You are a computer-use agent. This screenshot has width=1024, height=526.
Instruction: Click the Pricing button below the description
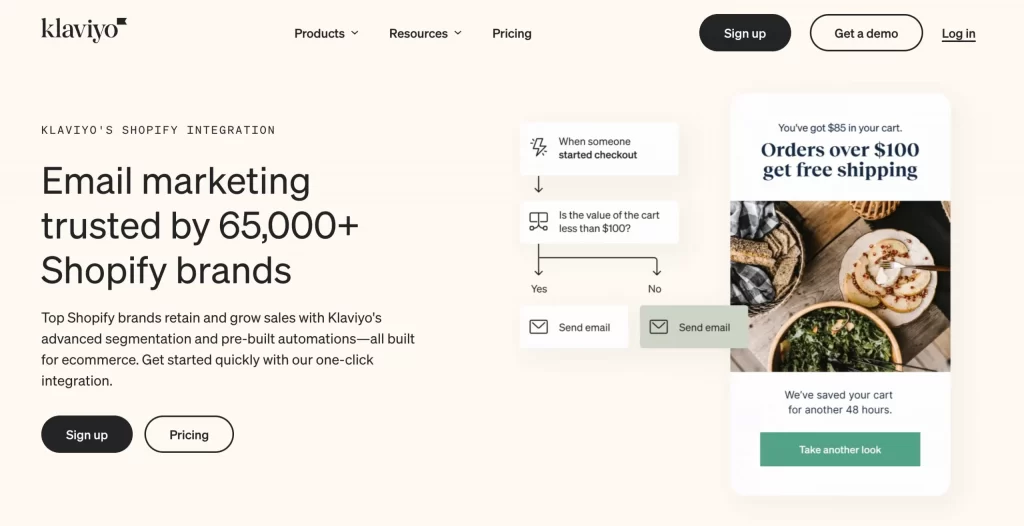click(189, 435)
